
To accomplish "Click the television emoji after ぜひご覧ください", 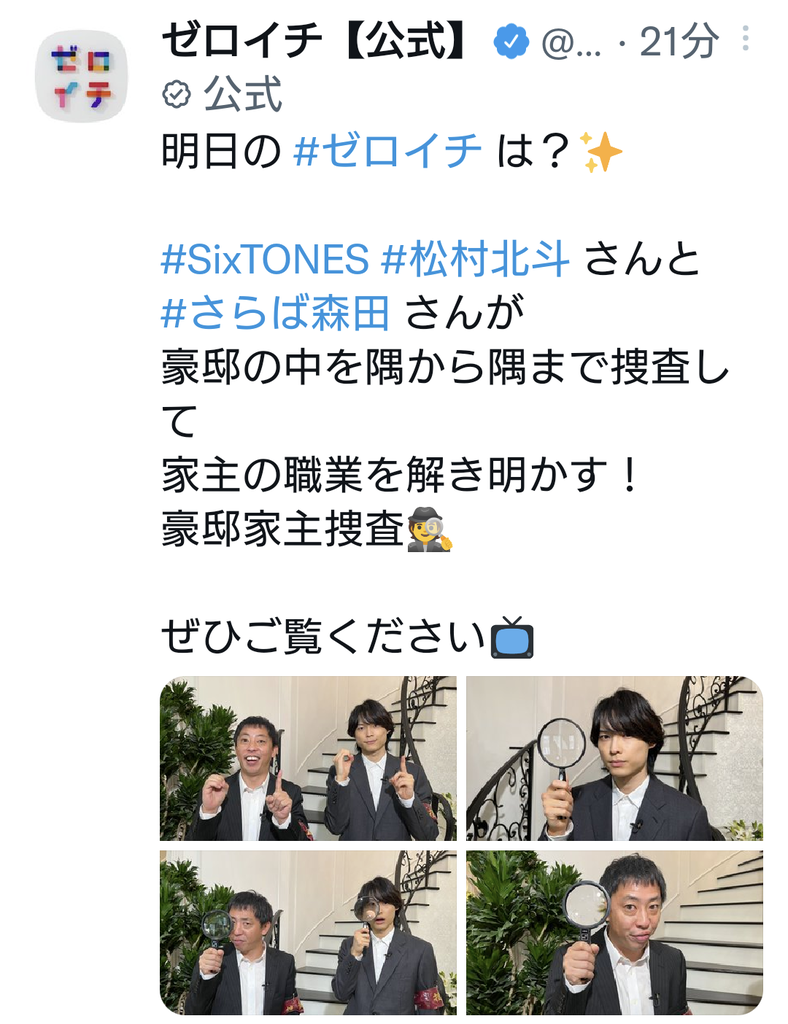I will (513, 637).
